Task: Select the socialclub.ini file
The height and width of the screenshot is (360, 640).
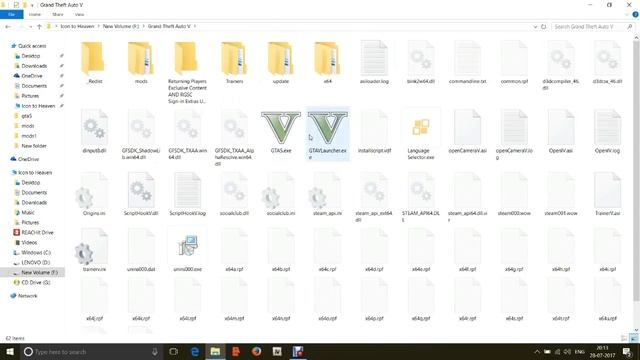Action: (x=278, y=190)
